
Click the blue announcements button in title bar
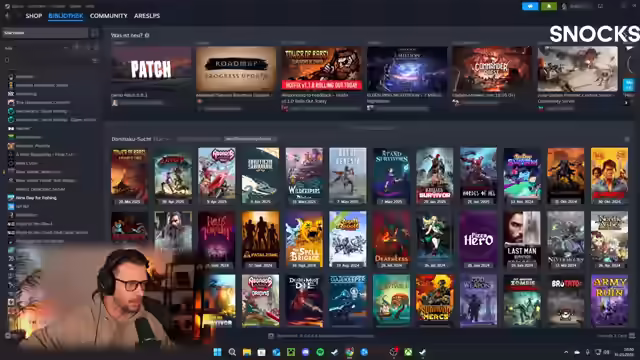[x=530, y=6]
